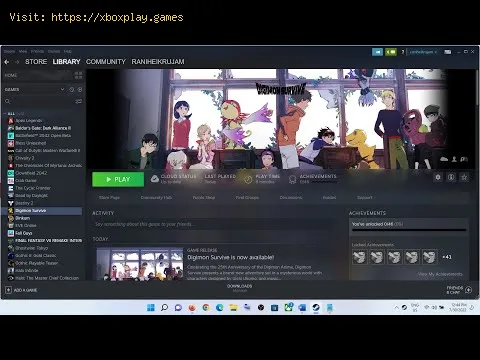Open the Find Groups link

[x=247, y=198]
